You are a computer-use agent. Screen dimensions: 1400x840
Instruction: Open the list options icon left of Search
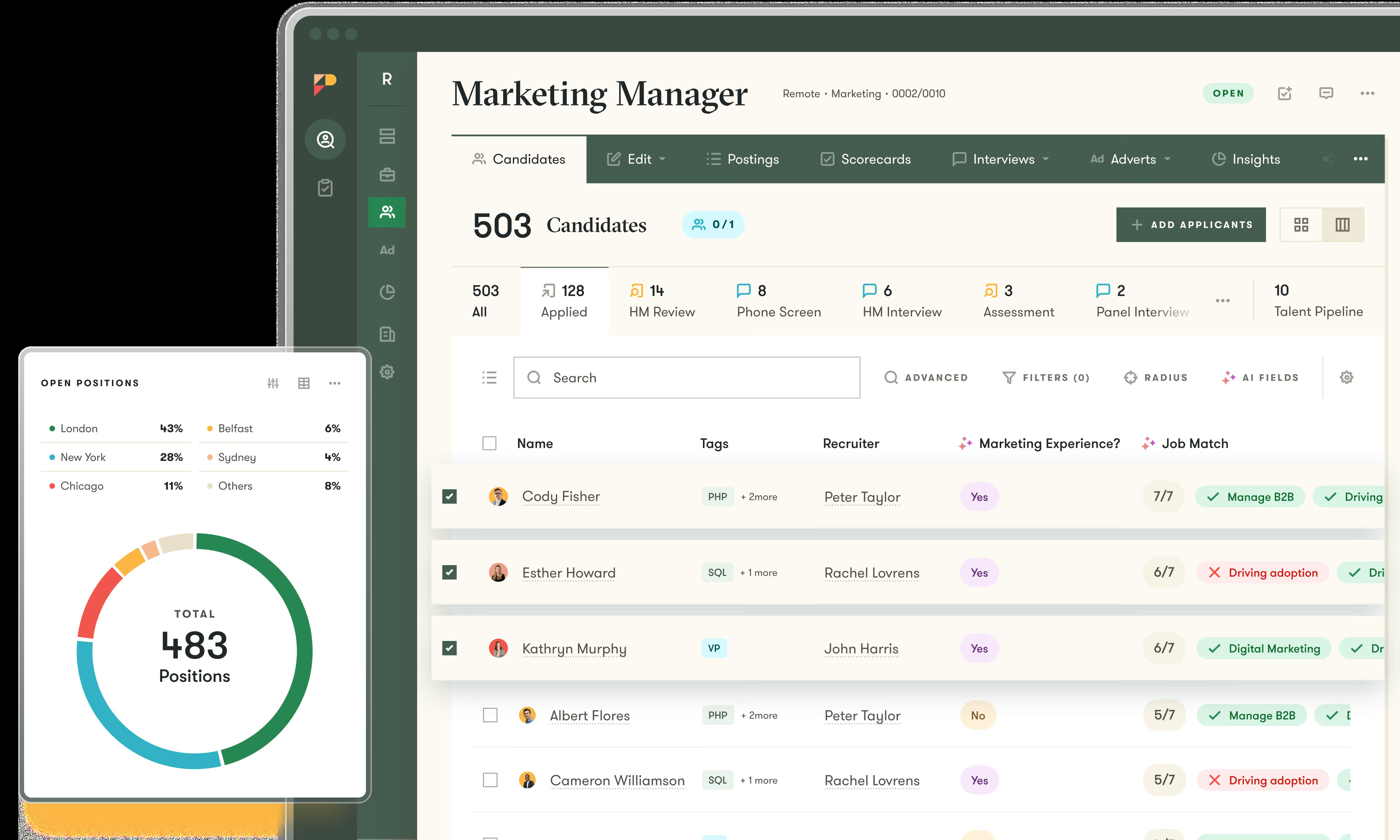coord(490,378)
